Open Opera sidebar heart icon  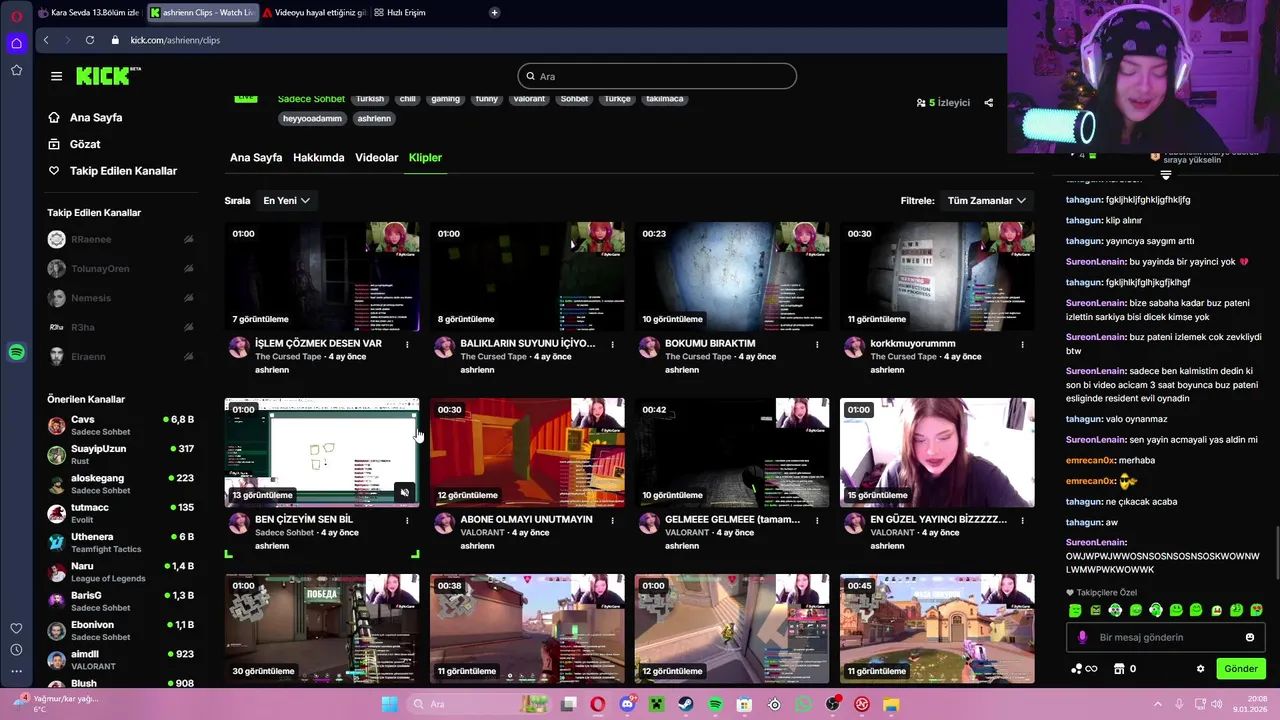pyautogui.click(x=16, y=628)
